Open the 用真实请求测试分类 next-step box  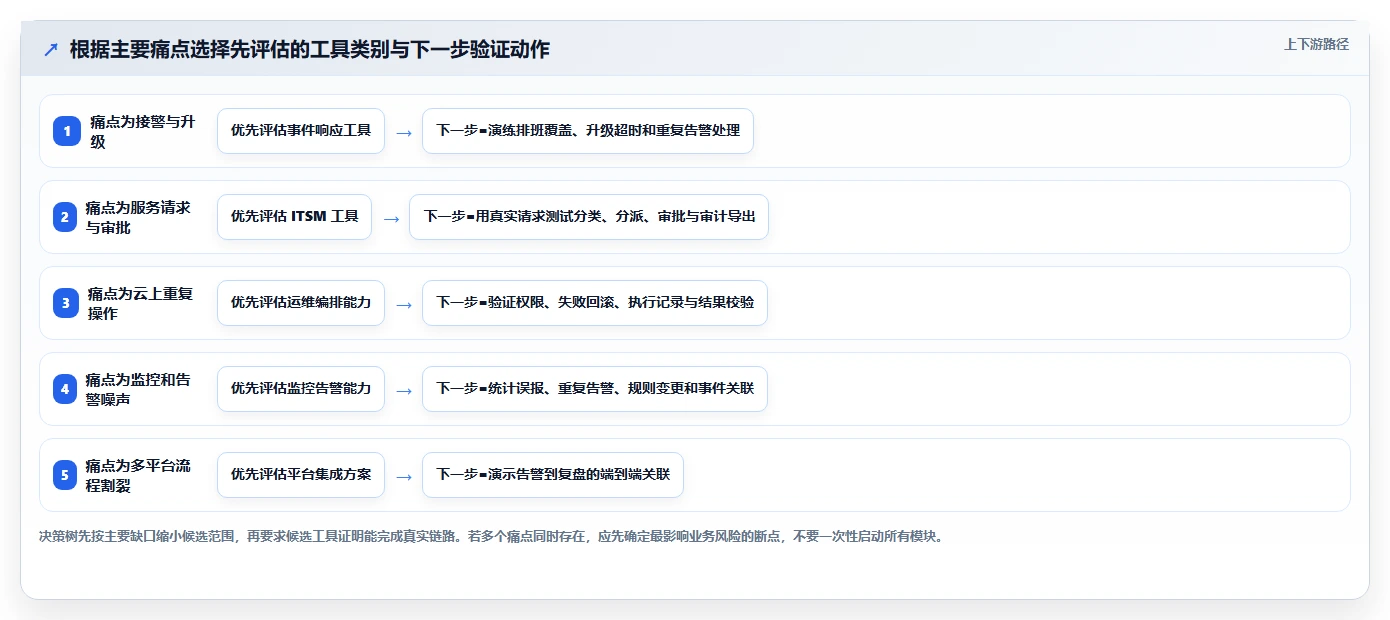tap(589, 217)
